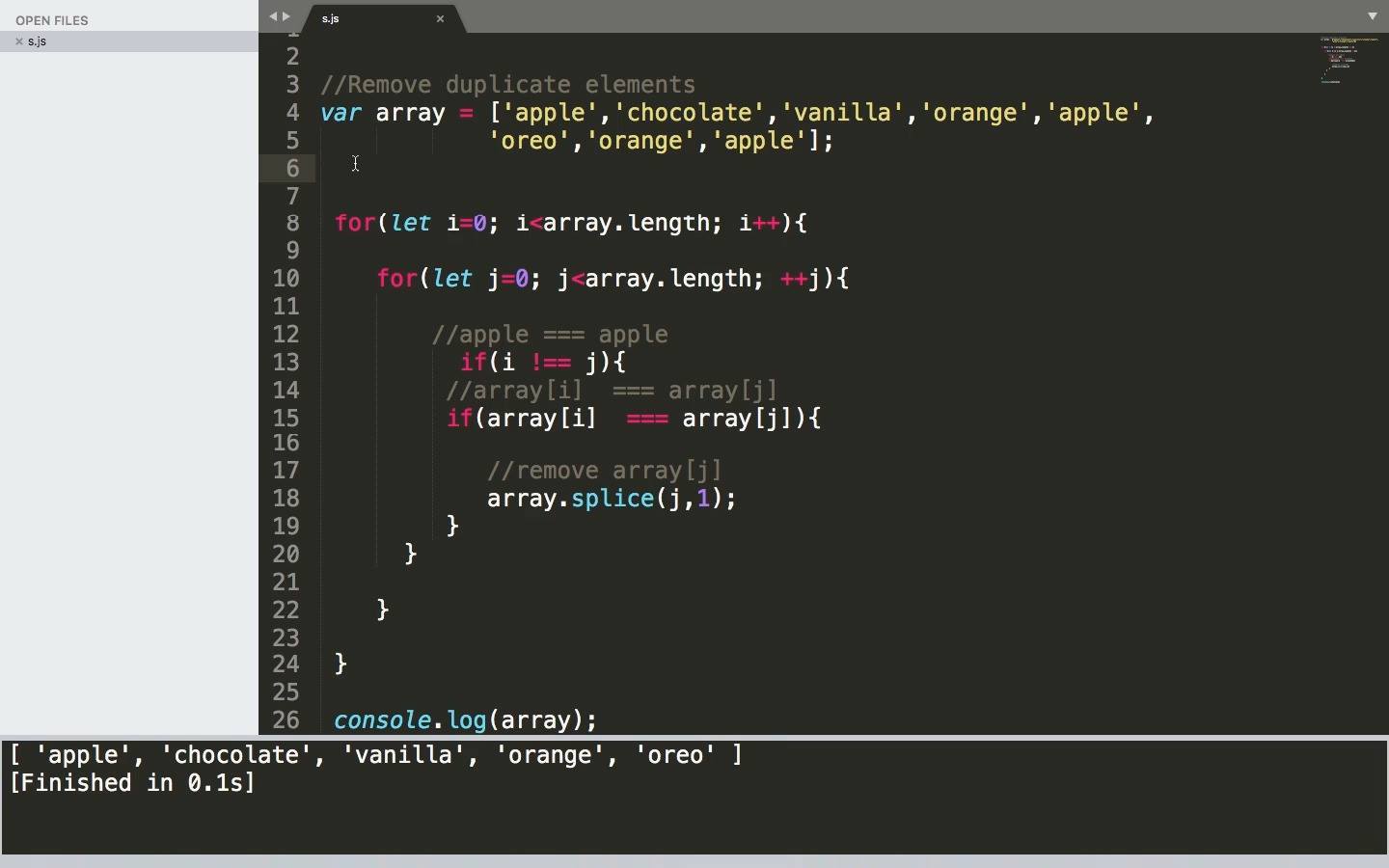This screenshot has height=868, width=1389.
Task: Click line number 10 in the gutter
Action: [x=286, y=279]
